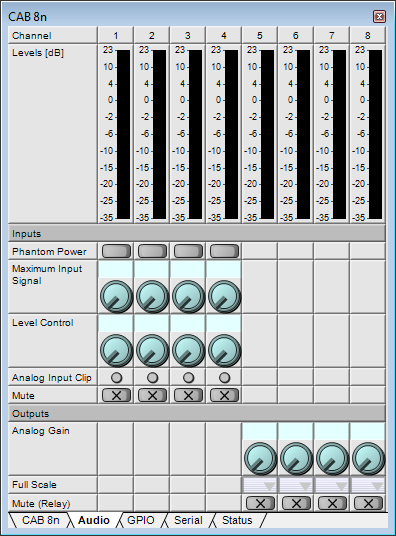Click Analog Gain value field channel 5
Viewport: 396px width, 536px height.
[x=260, y=431]
